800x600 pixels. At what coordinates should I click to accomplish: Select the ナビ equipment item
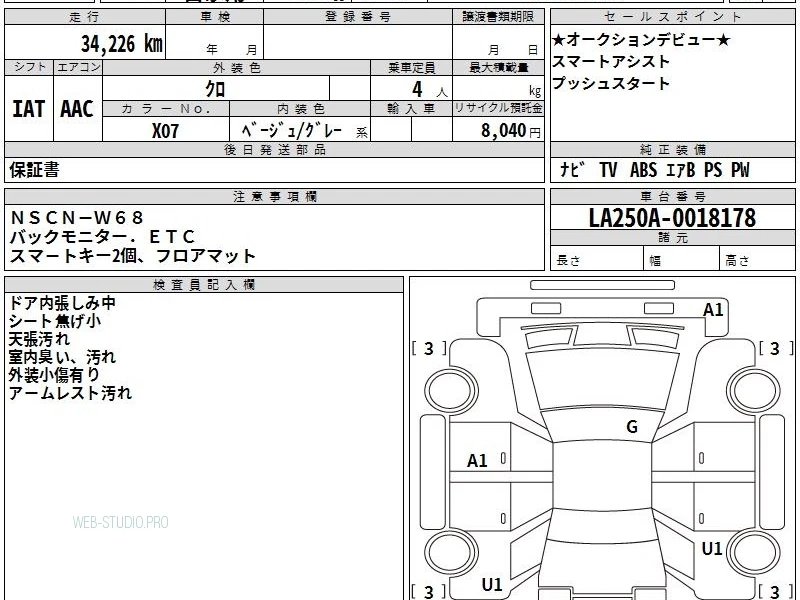(x=572, y=169)
